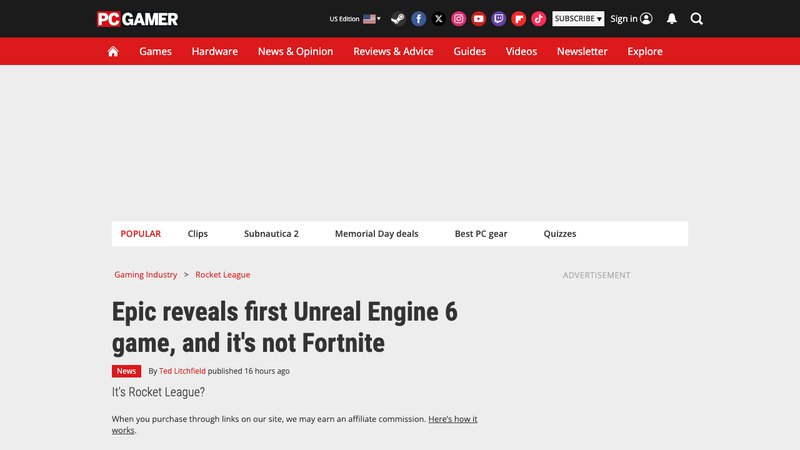Open Best PC gear topic

481,234
